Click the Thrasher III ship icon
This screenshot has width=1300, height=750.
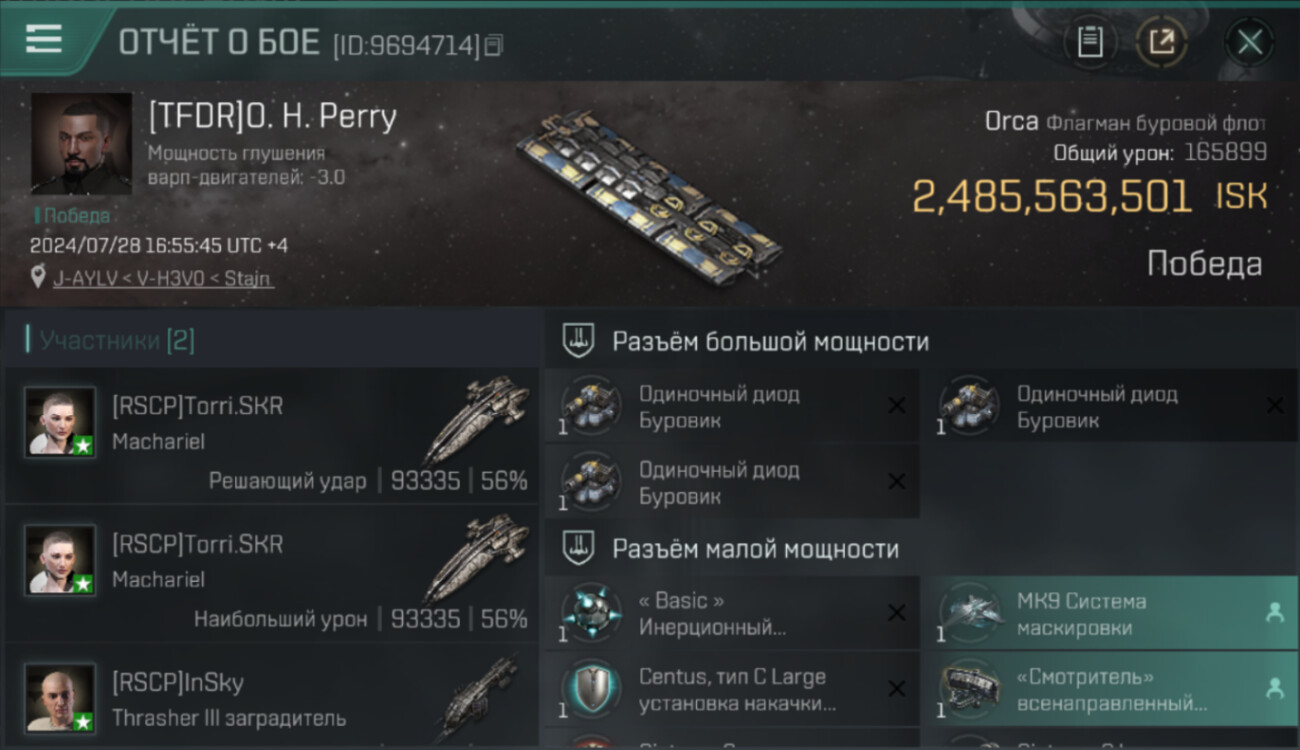(479, 698)
